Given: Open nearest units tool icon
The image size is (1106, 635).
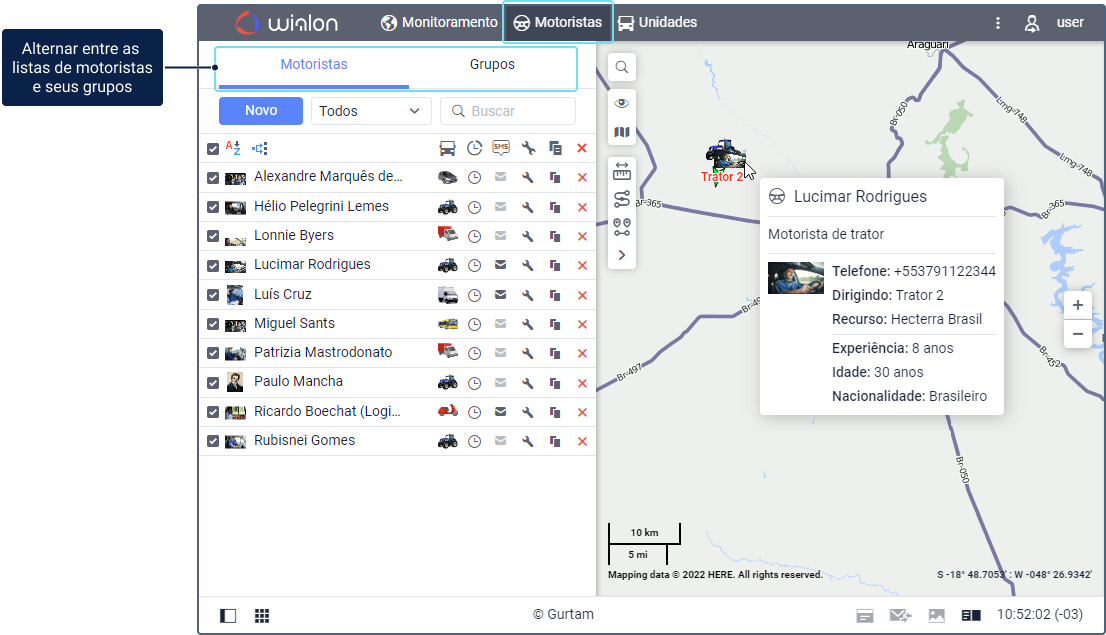Looking at the screenshot, I should 621,227.
